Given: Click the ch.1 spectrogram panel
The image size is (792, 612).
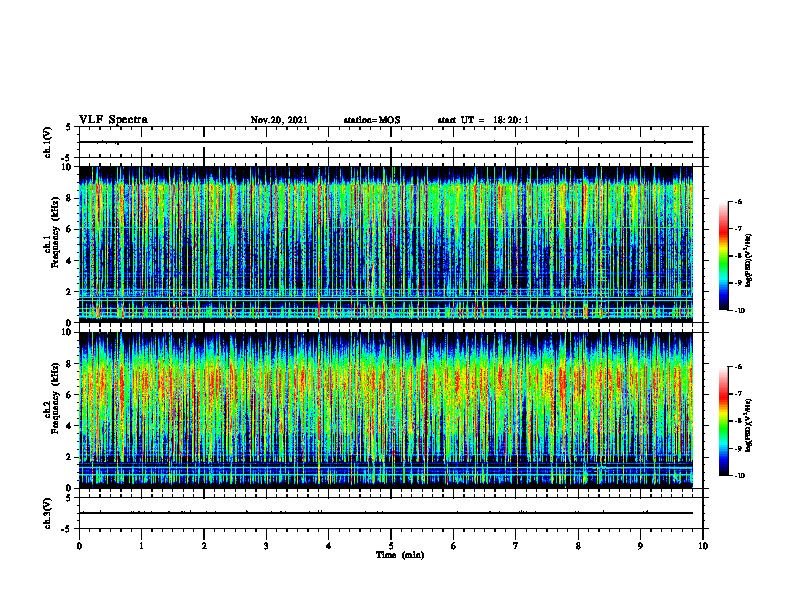Looking at the screenshot, I should (386, 244).
